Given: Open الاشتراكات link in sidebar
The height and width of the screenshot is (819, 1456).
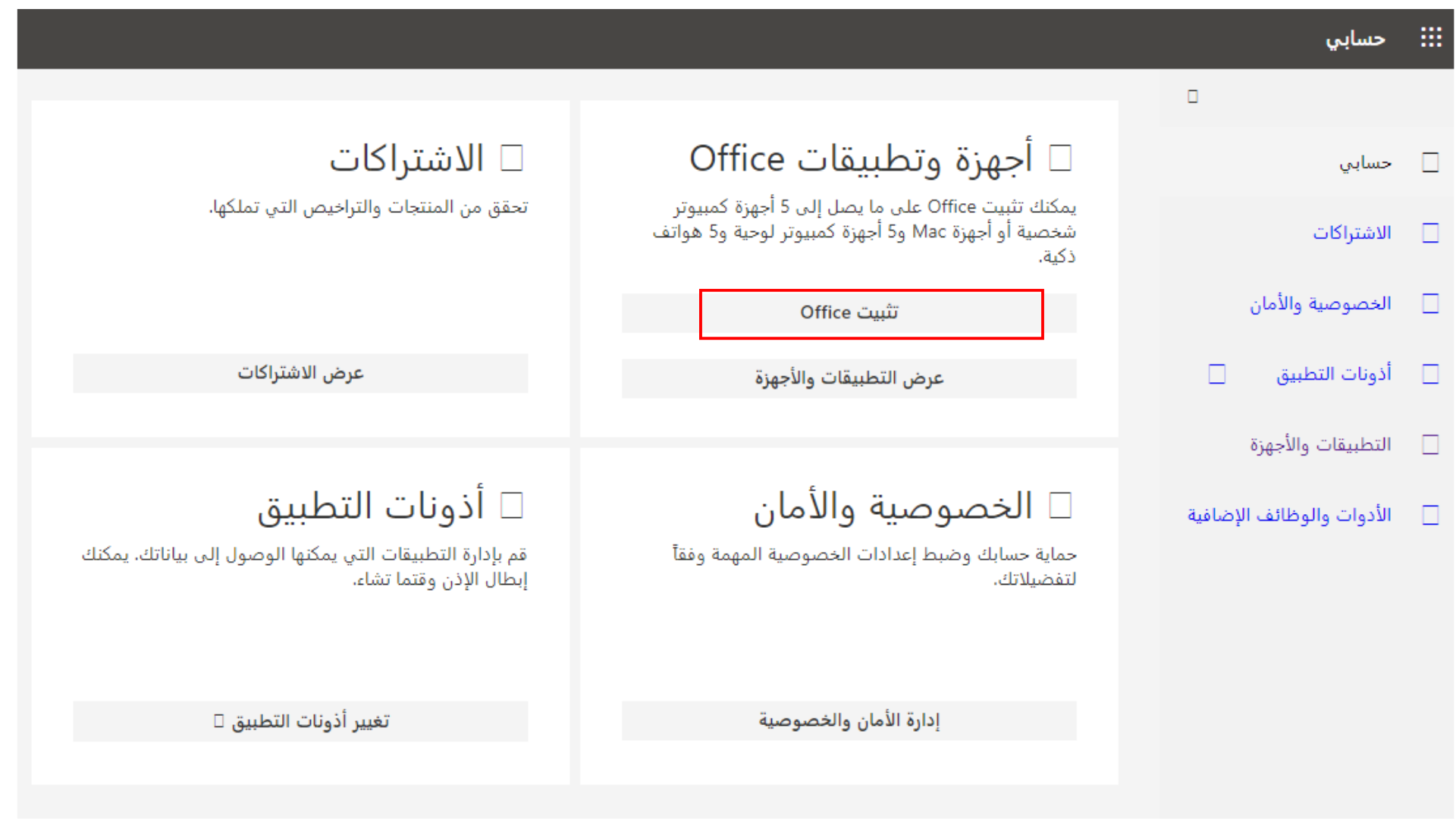Looking at the screenshot, I should click(1351, 233).
